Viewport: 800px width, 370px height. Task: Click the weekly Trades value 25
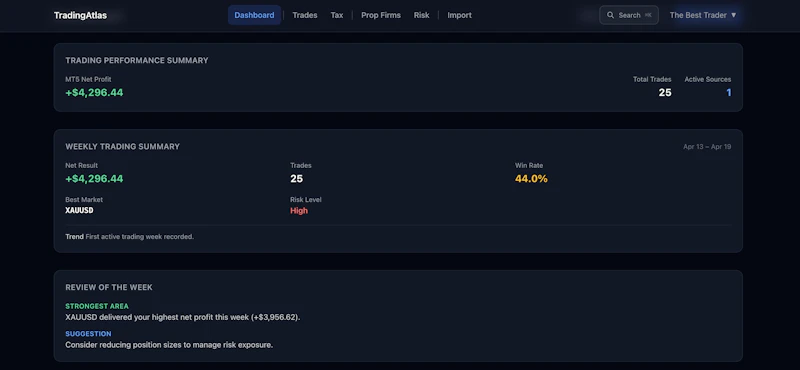click(x=296, y=179)
